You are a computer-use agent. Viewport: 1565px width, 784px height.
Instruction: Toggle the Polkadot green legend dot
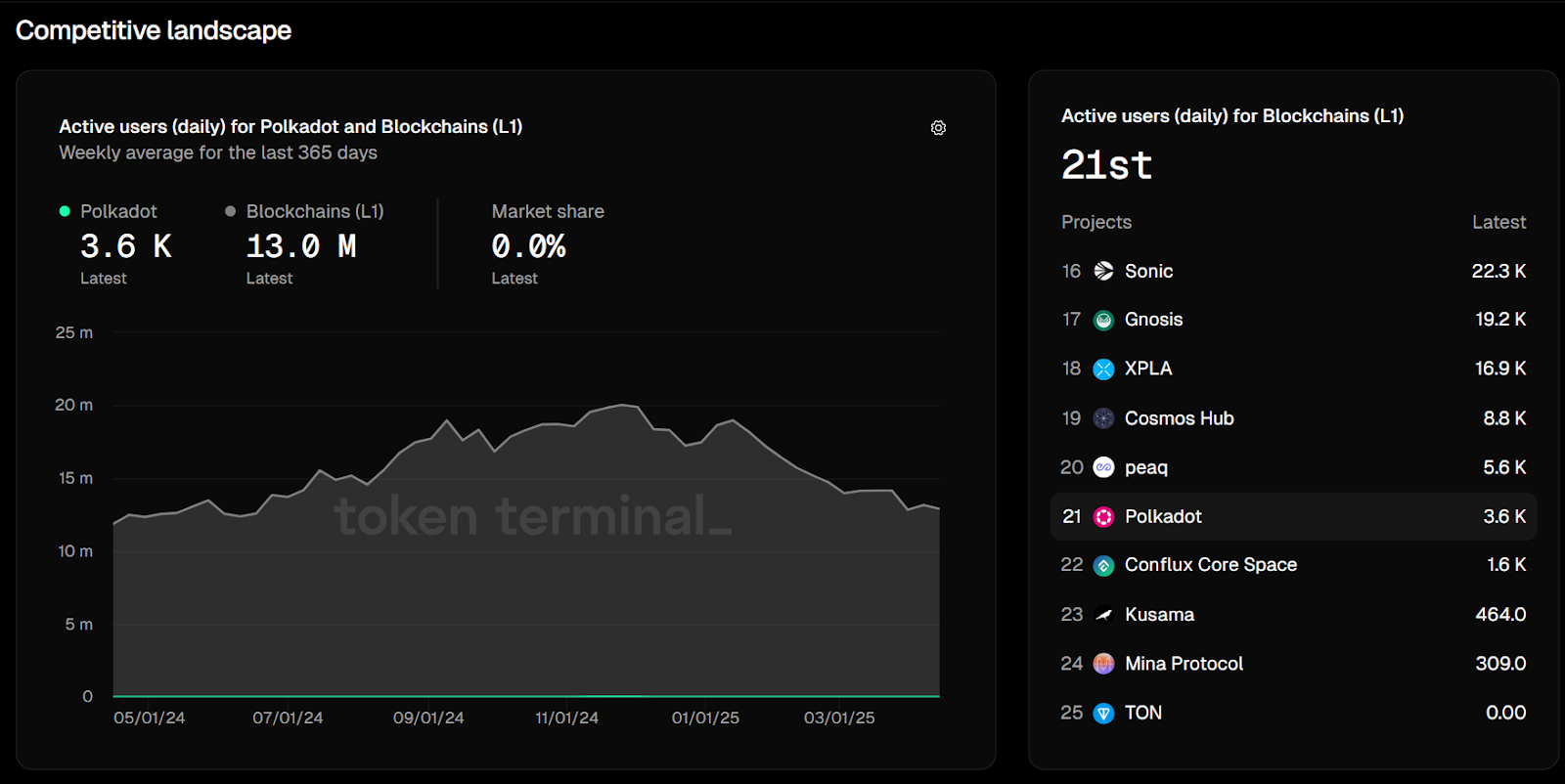[65, 211]
